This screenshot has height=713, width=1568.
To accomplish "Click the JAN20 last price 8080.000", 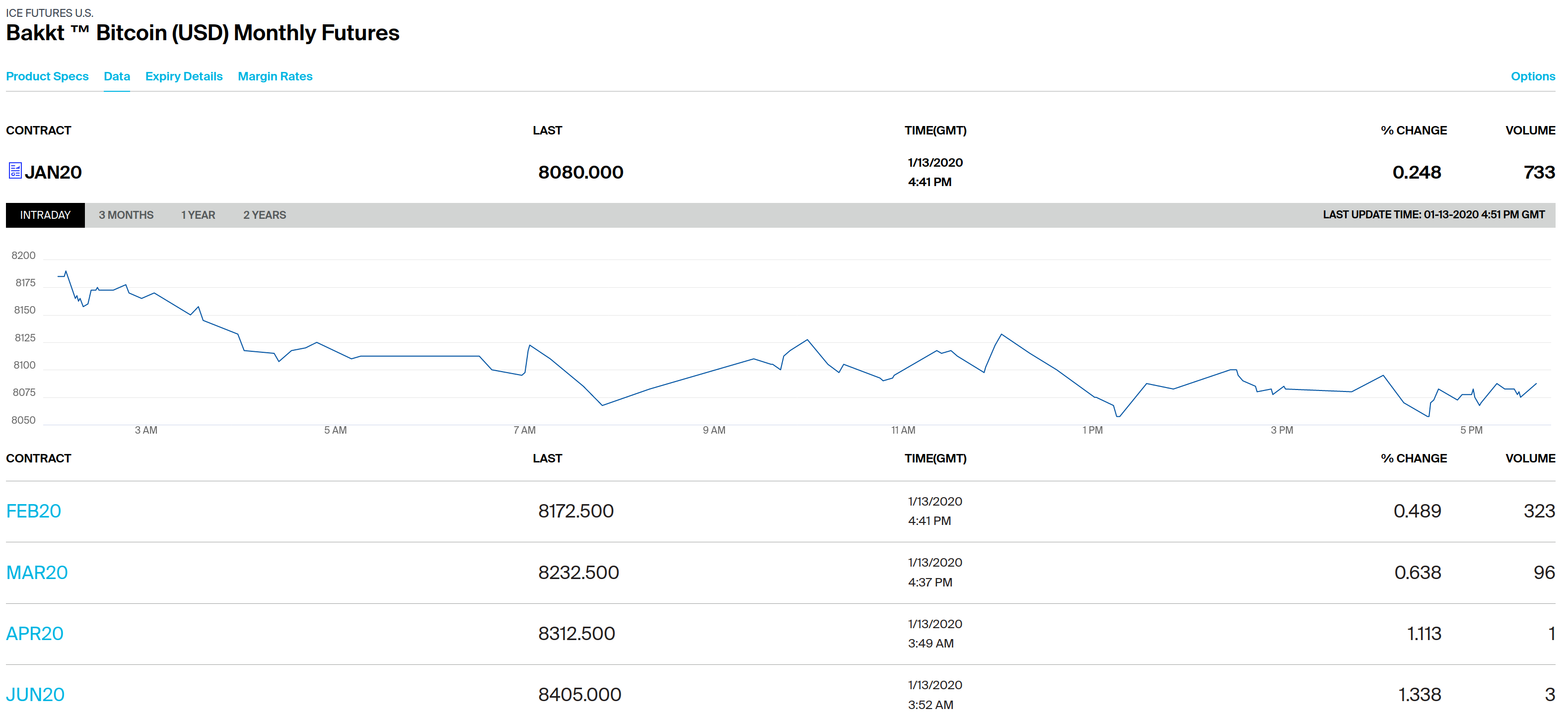I will 580,173.
